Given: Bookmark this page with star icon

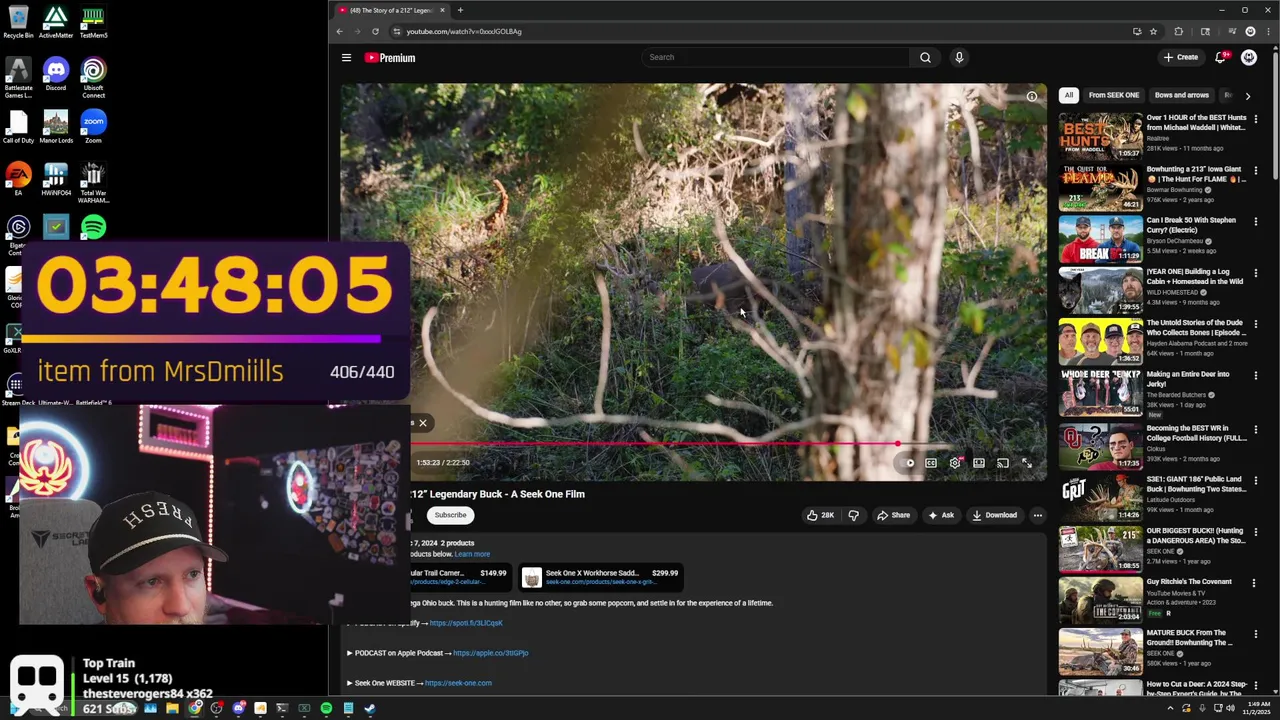Looking at the screenshot, I should [1153, 31].
